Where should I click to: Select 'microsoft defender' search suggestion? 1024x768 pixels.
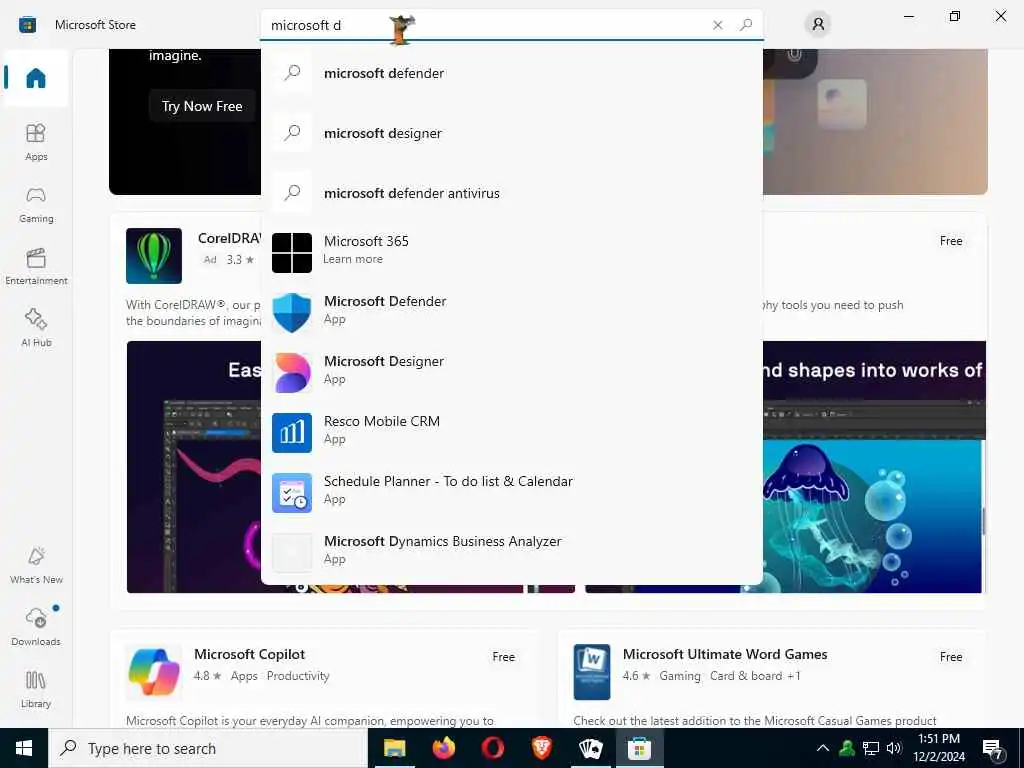511,73
